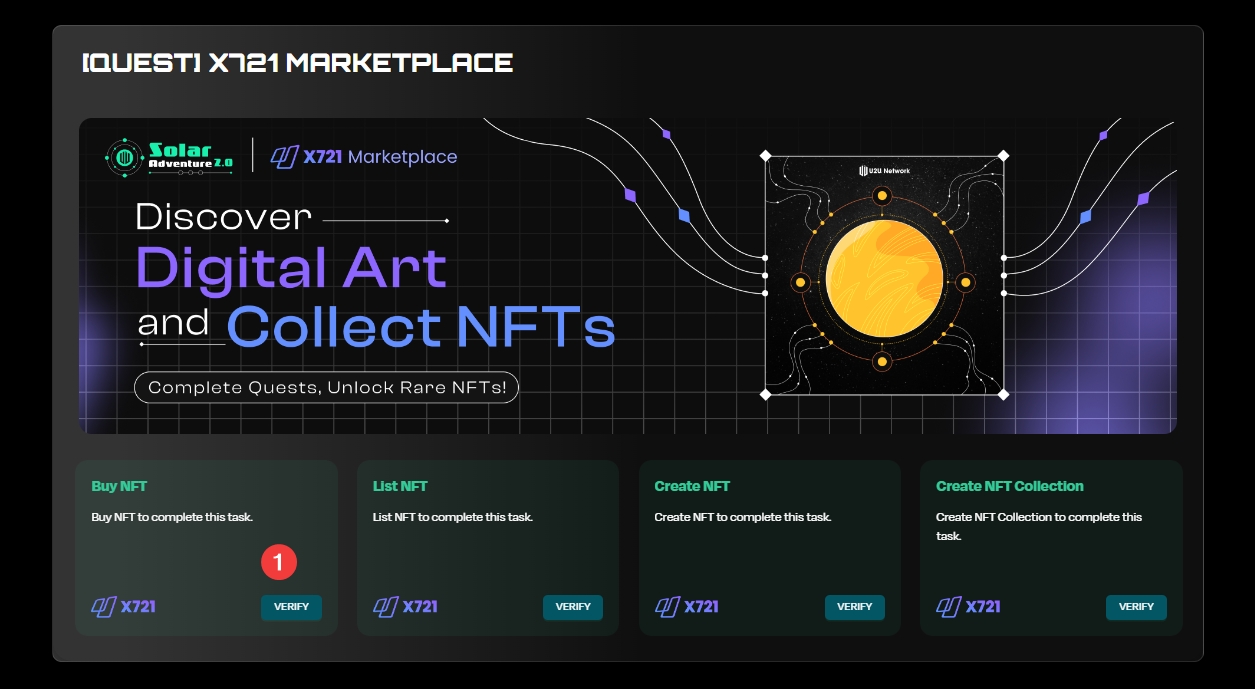This screenshot has height=689, width=1255.
Task: Click the X721 logo in List NFT card
Action: [x=406, y=606]
